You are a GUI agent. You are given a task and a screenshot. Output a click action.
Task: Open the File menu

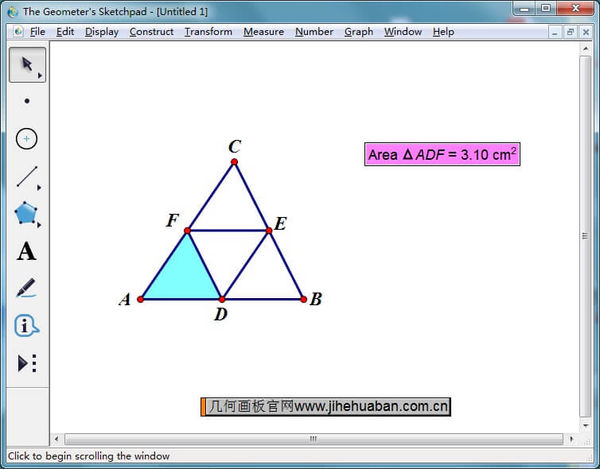[38, 32]
